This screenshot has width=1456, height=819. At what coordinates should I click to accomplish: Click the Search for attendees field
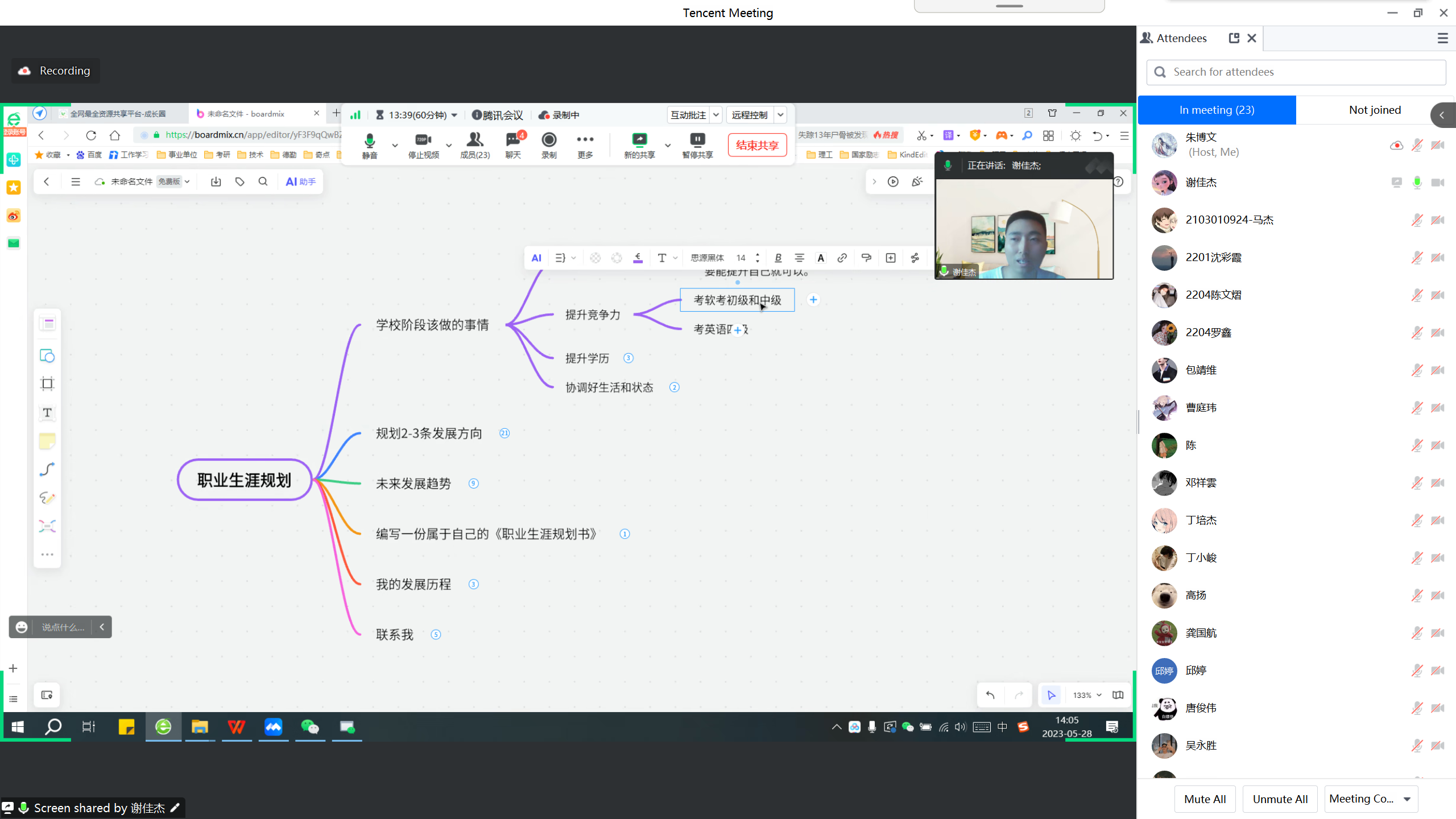coord(1297,72)
